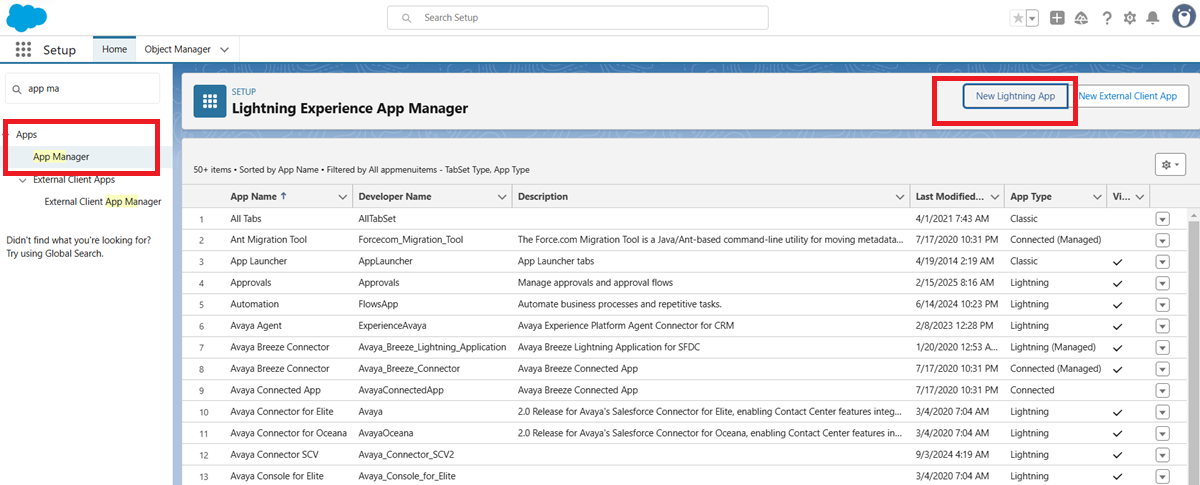
Task: Click the Automation row visible checkmark
Action: pos(1118,304)
